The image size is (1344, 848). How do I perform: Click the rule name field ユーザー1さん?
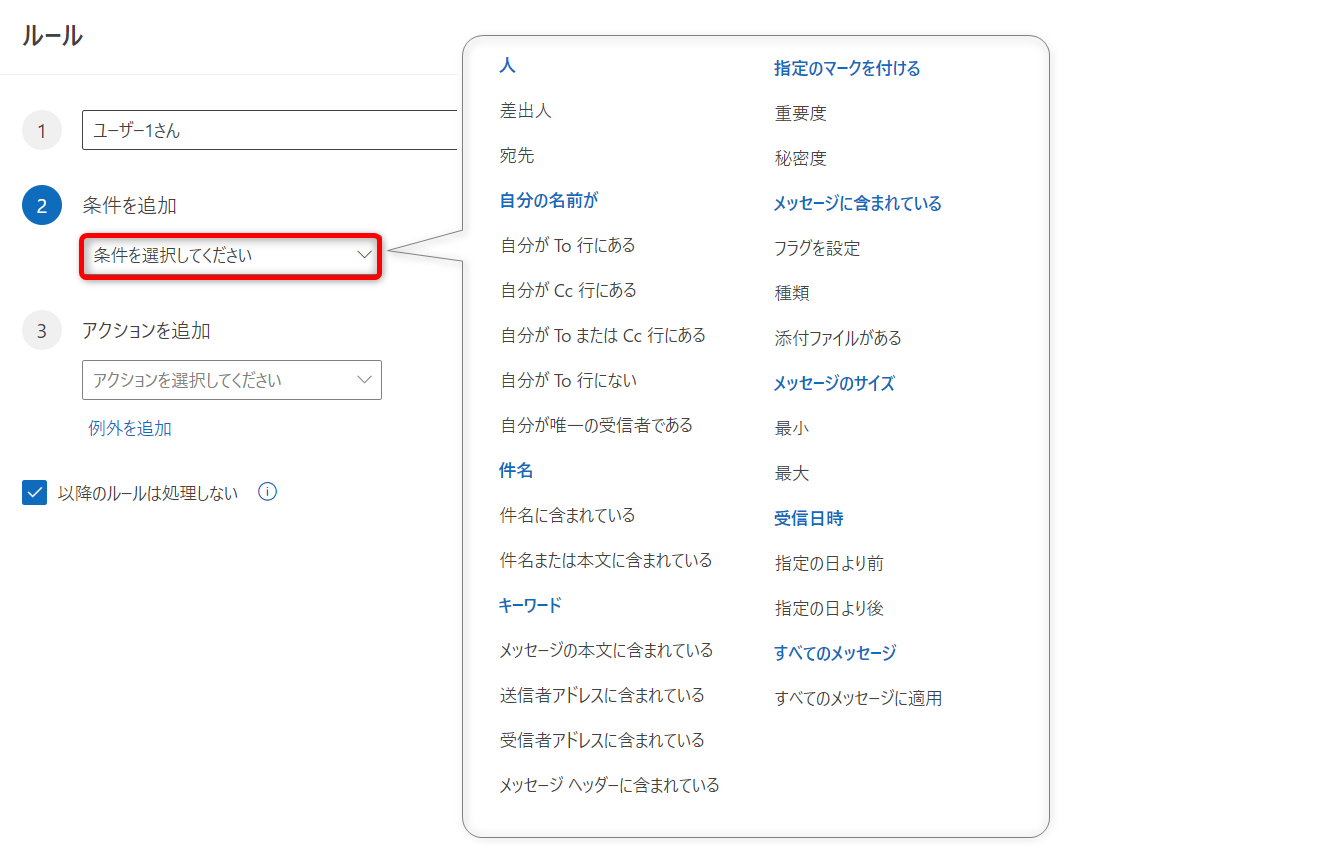tap(270, 130)
